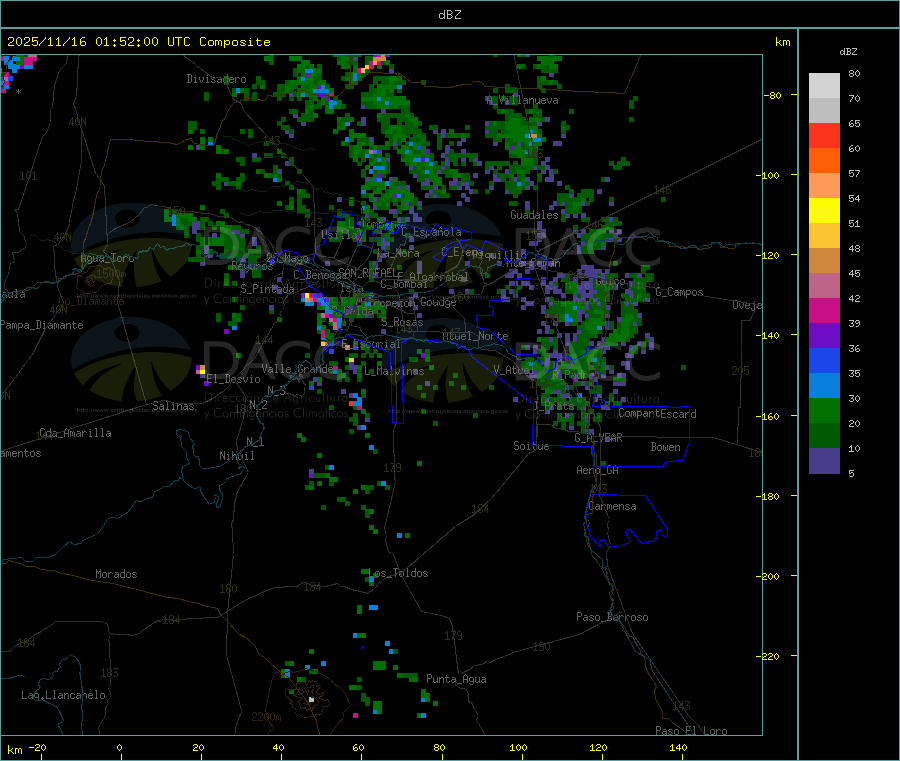Click the dBZ heading above the legend
The width and height of the screenshot is (900, 761).
coord(848,52)
